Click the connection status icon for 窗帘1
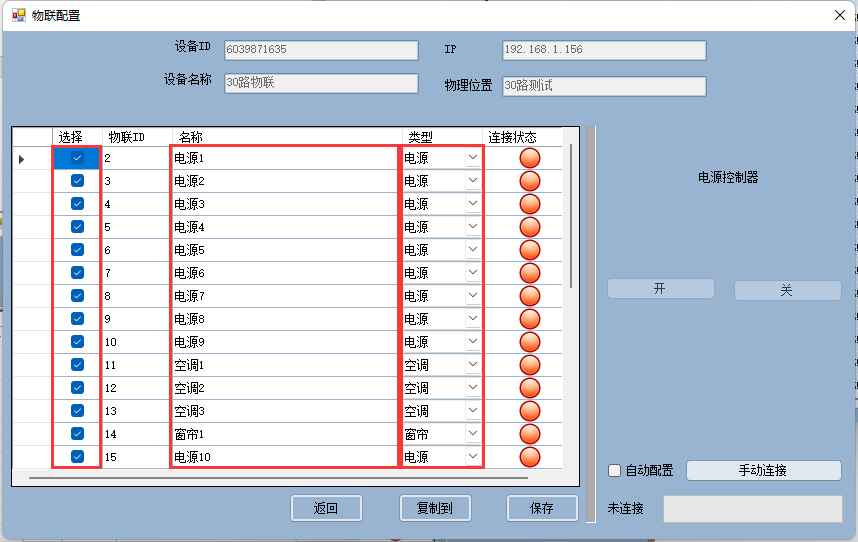 (x=530, y=434)
